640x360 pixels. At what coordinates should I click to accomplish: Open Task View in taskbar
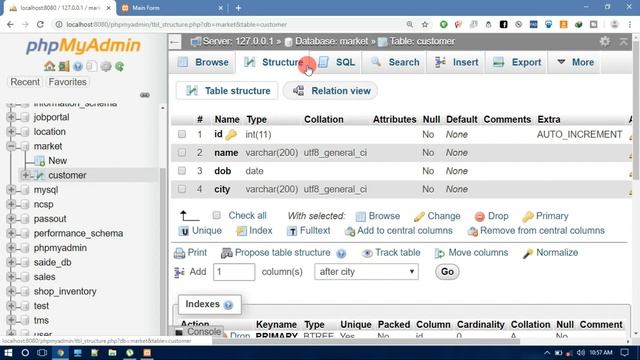click(x=42, y=353)
